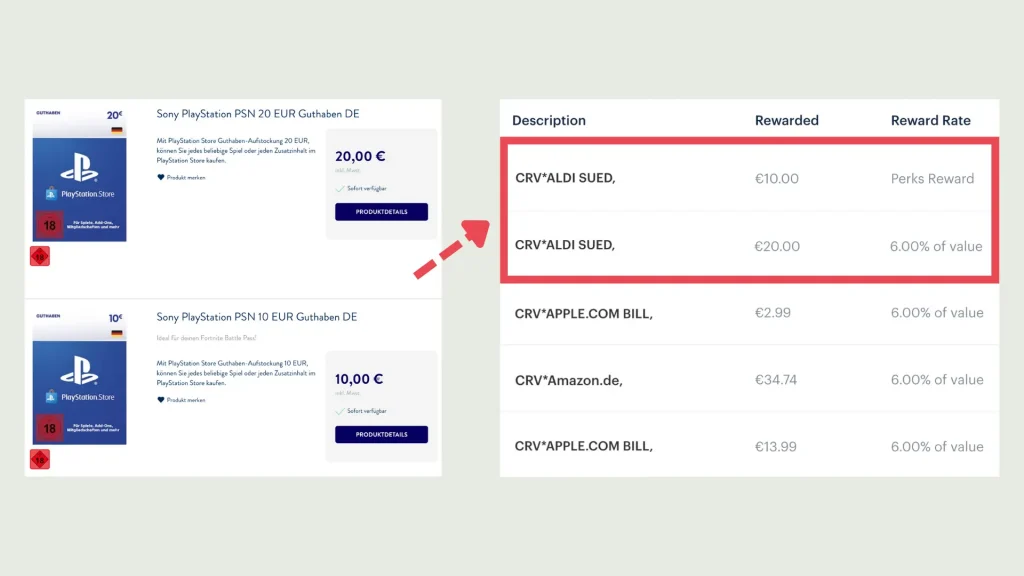Click heart icon for PSN 10 EUR product
Viewport: 1024px width, 576px height.
pyautogui.click(x=160, y=400)
